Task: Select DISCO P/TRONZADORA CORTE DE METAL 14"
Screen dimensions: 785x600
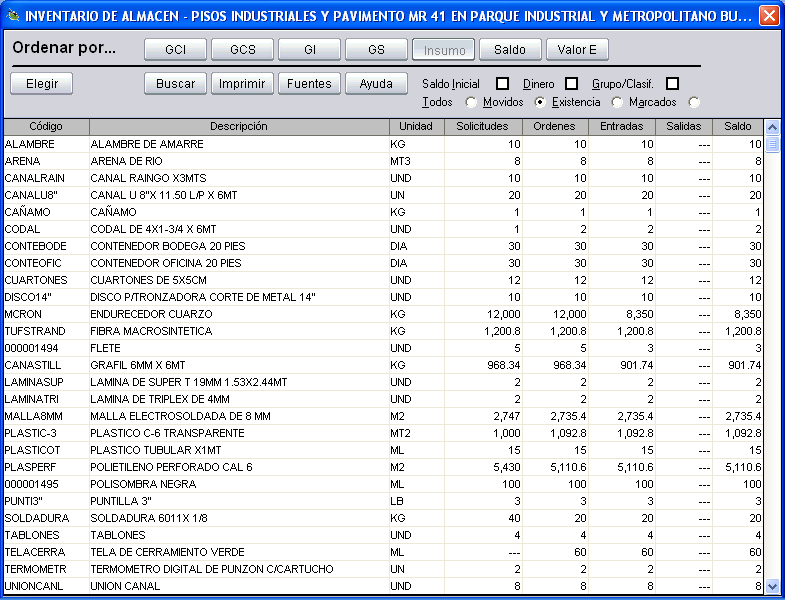Action: pyautogui.click(x=203, y=297)
